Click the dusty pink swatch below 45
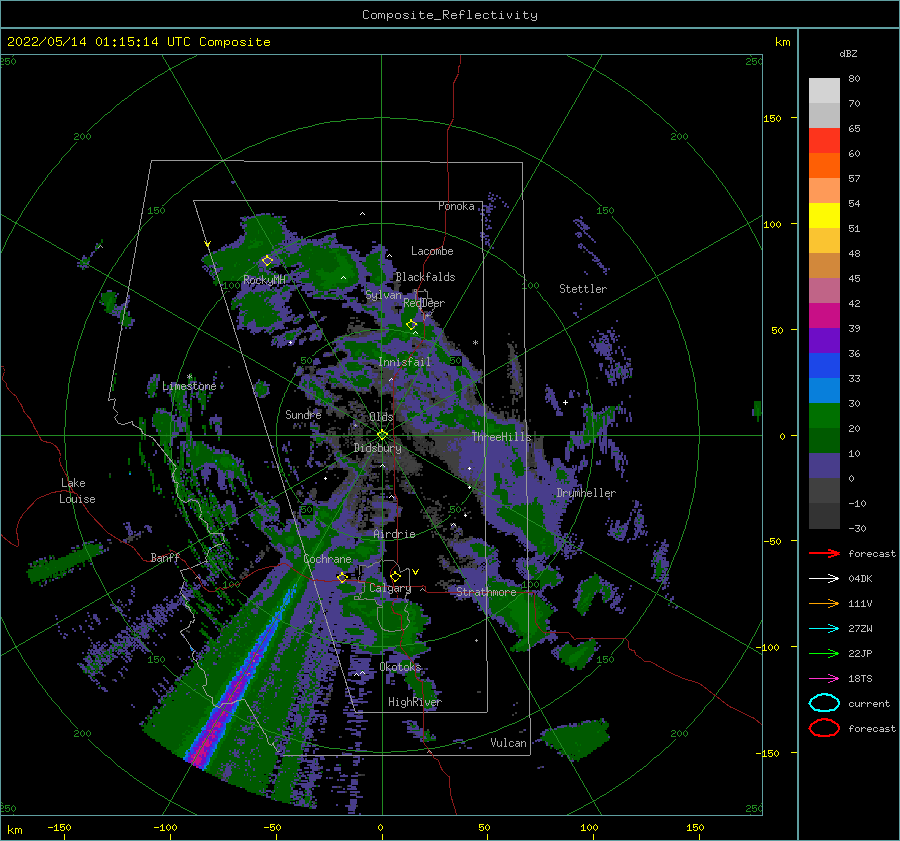Screen dimensions: 900x841 824,290
